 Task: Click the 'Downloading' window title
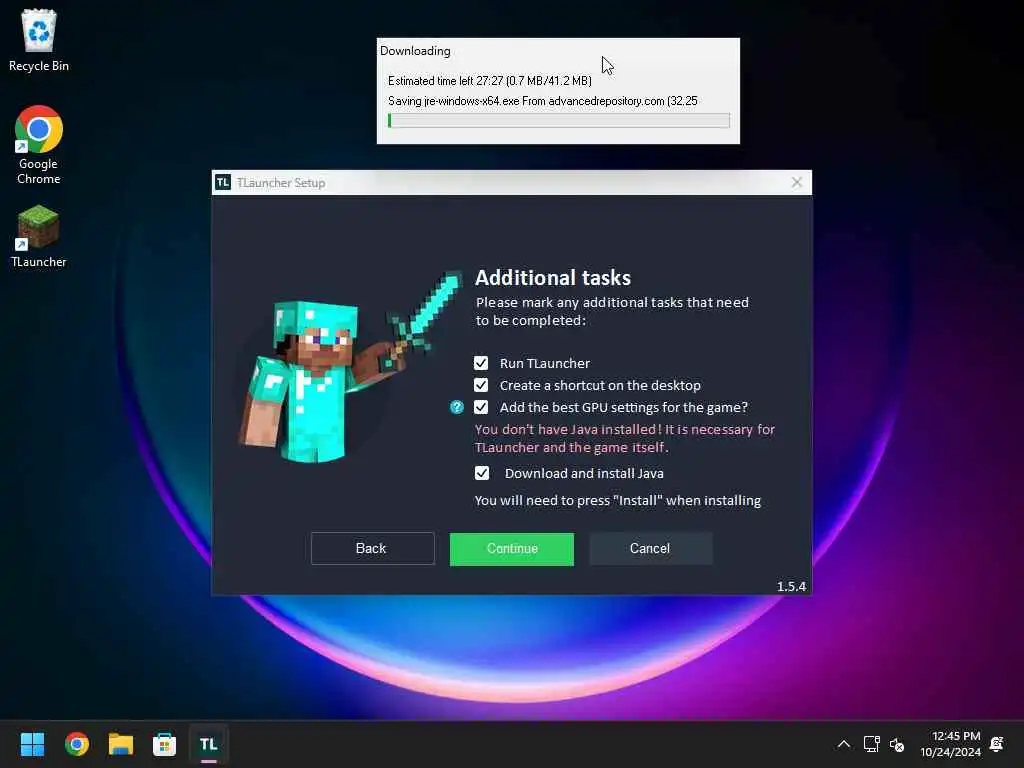pyautogui.click(x=415, y=51)
